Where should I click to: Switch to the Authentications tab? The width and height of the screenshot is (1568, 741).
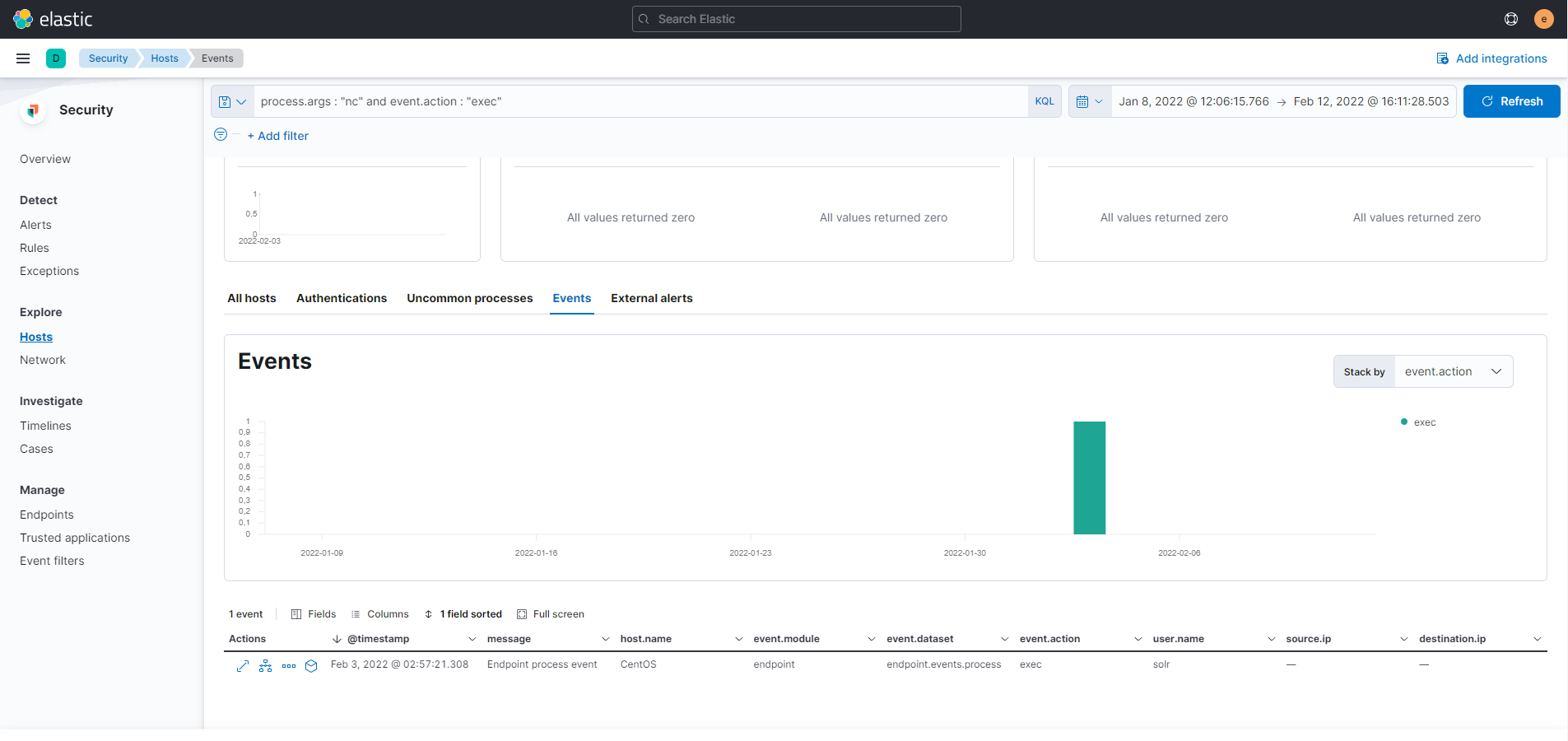(341, 298)
